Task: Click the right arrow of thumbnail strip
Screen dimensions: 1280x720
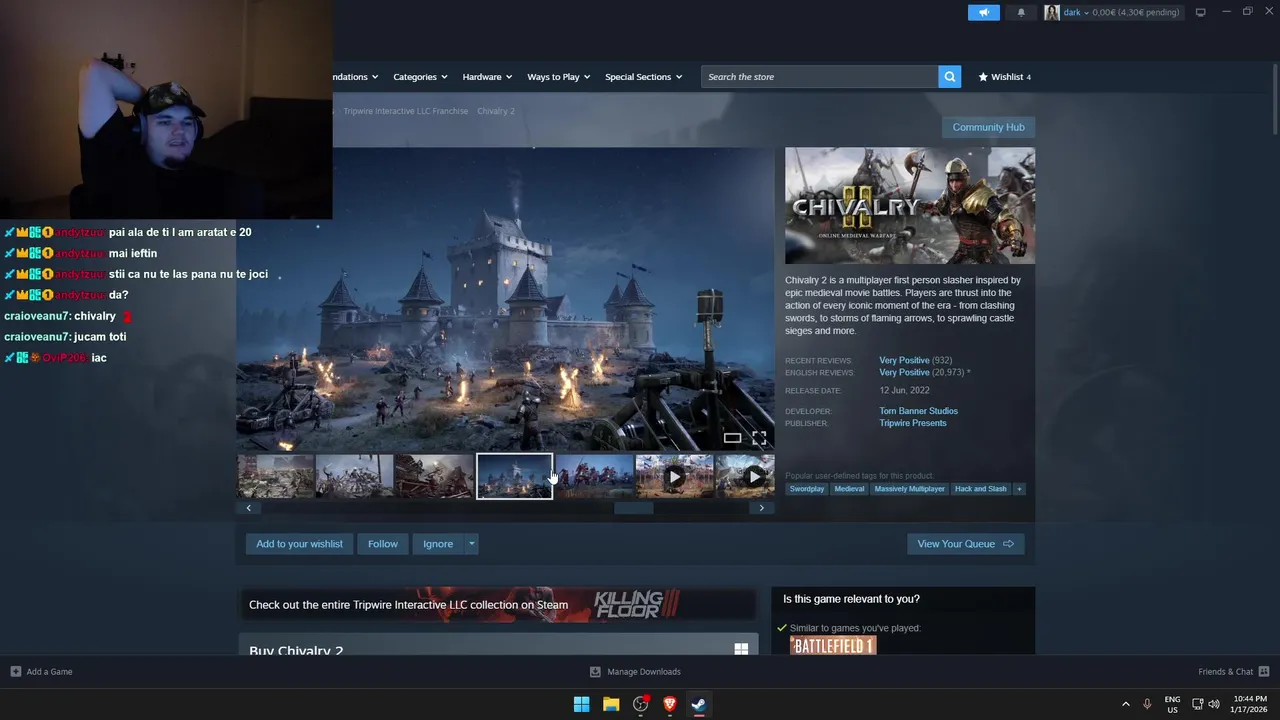Action: [x=761, y=508]
